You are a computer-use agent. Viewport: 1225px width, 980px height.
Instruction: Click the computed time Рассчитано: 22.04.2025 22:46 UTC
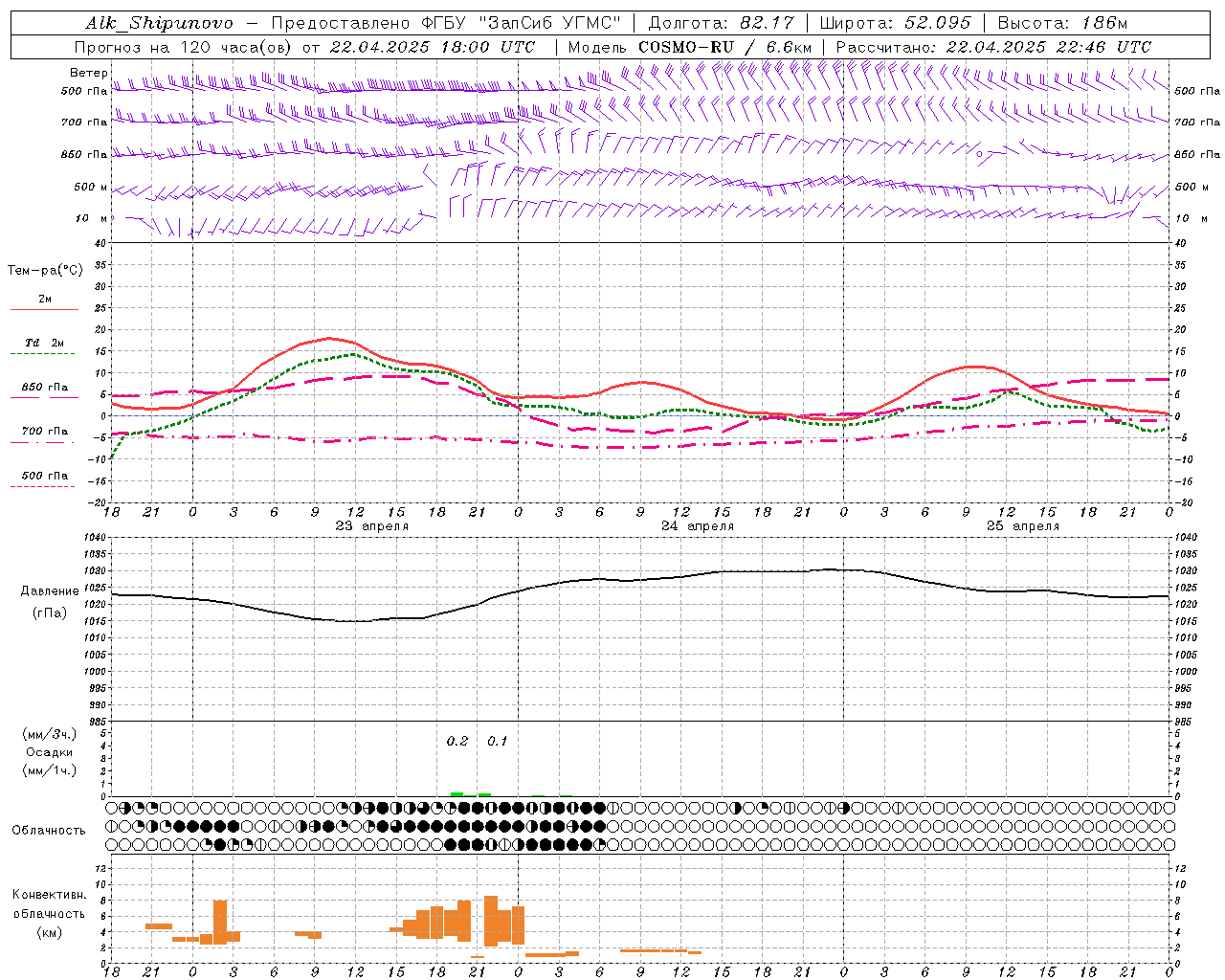(993, 47)
